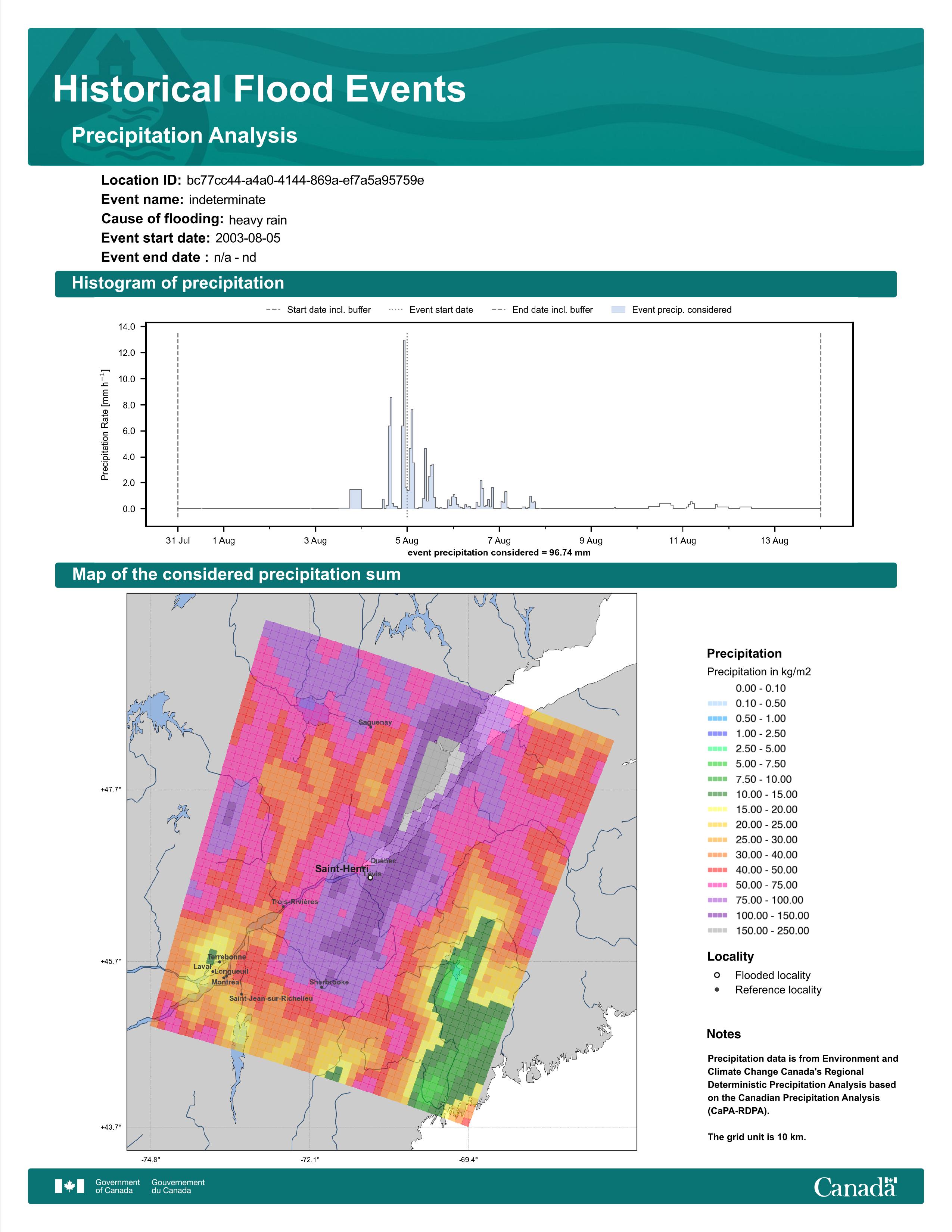Click the Canadian flag icon in the footer

click(x=69, y=1186)
